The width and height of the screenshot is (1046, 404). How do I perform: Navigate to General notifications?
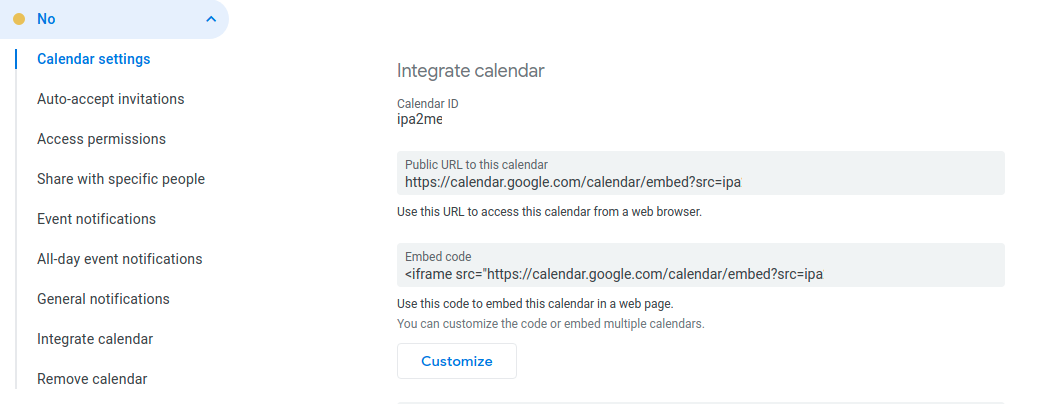103,299
